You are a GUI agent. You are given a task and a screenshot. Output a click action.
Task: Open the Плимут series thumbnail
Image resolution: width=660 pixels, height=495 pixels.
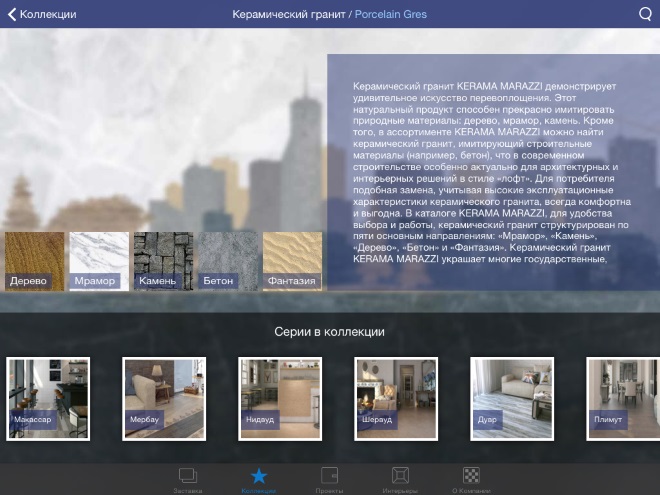point(623,399)
